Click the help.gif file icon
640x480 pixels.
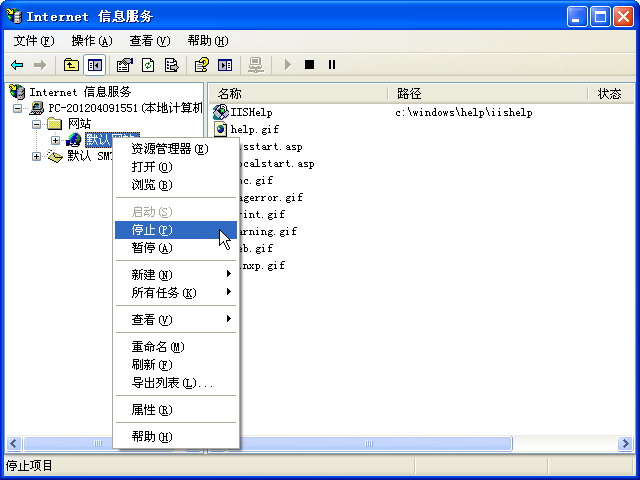click(220, 129)
